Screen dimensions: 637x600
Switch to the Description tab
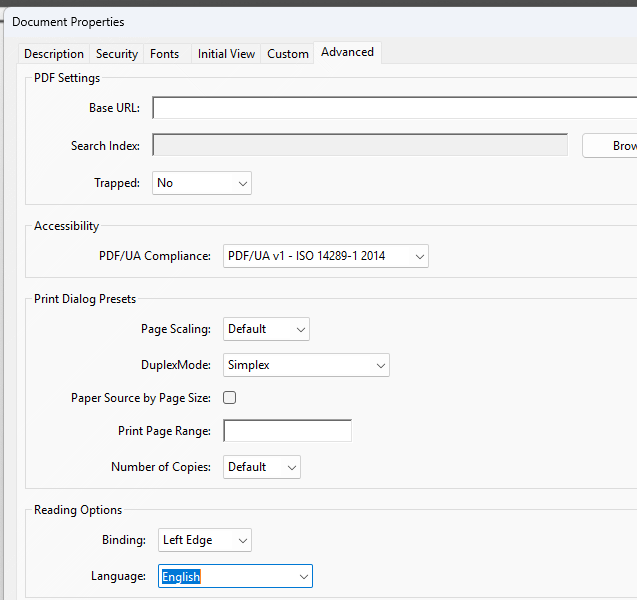54,54
